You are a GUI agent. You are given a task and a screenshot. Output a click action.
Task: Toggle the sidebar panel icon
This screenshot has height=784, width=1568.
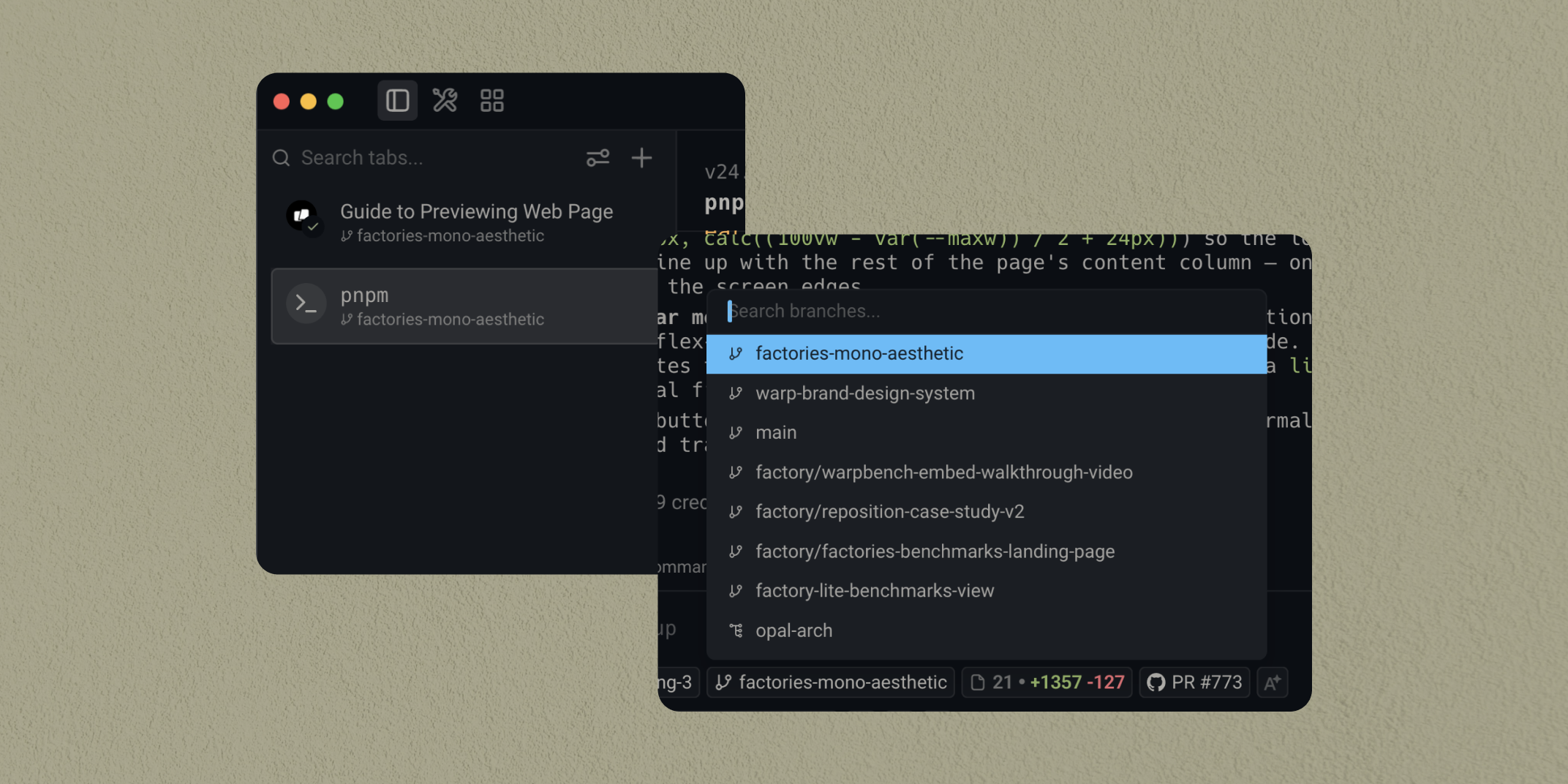(397, 100)
